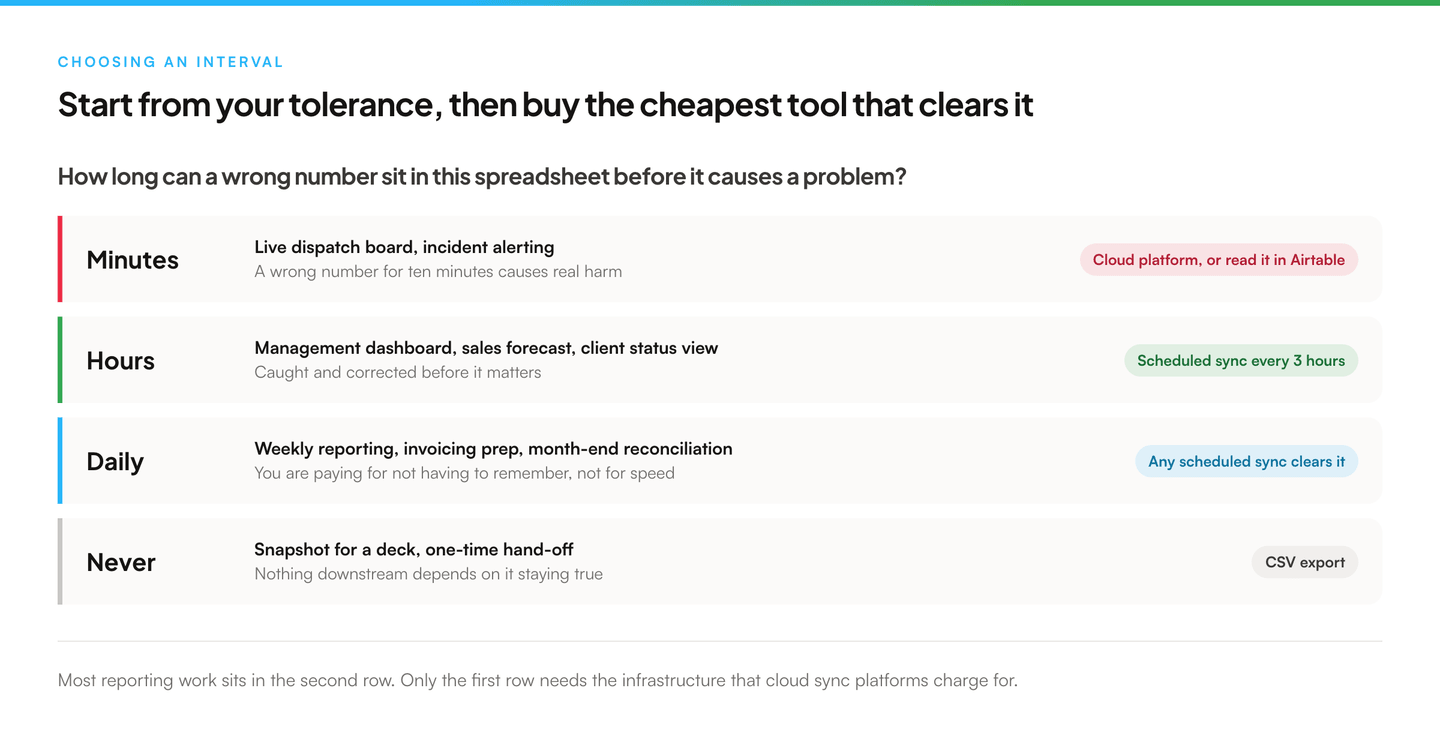1440x752 pixels.
Task: Click the gray accent bar on Never row
Action: (60, 561)
